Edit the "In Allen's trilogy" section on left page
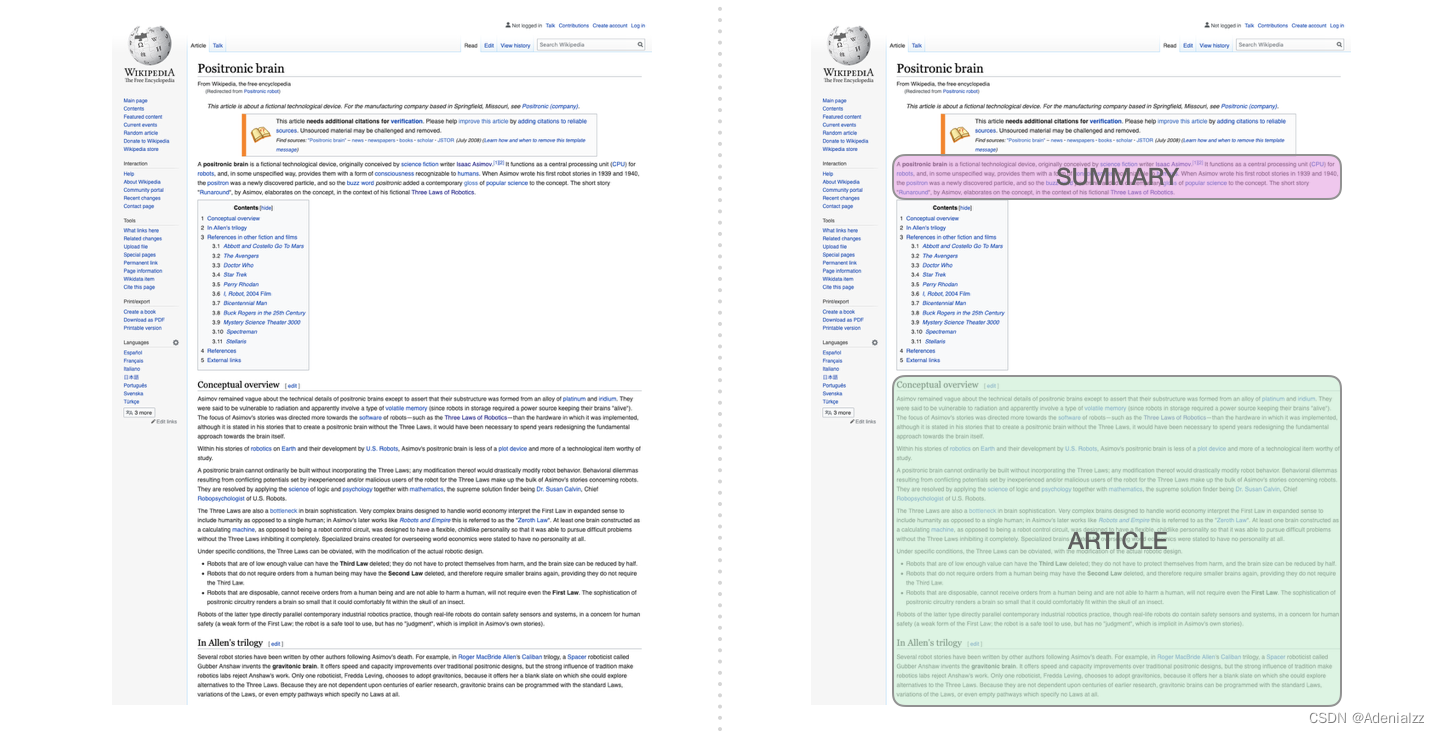The height and width of the screenshot is (733, 1440). click(276, 644)
